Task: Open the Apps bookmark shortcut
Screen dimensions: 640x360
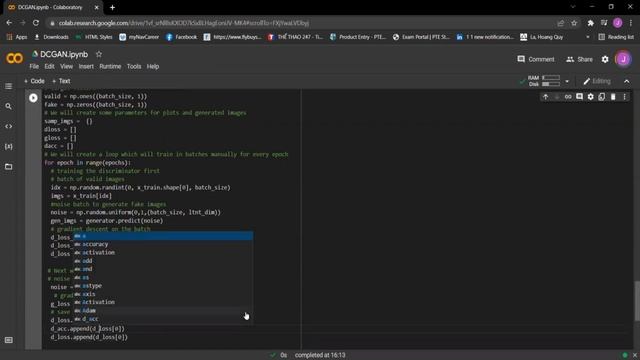Action: [17, 37]
